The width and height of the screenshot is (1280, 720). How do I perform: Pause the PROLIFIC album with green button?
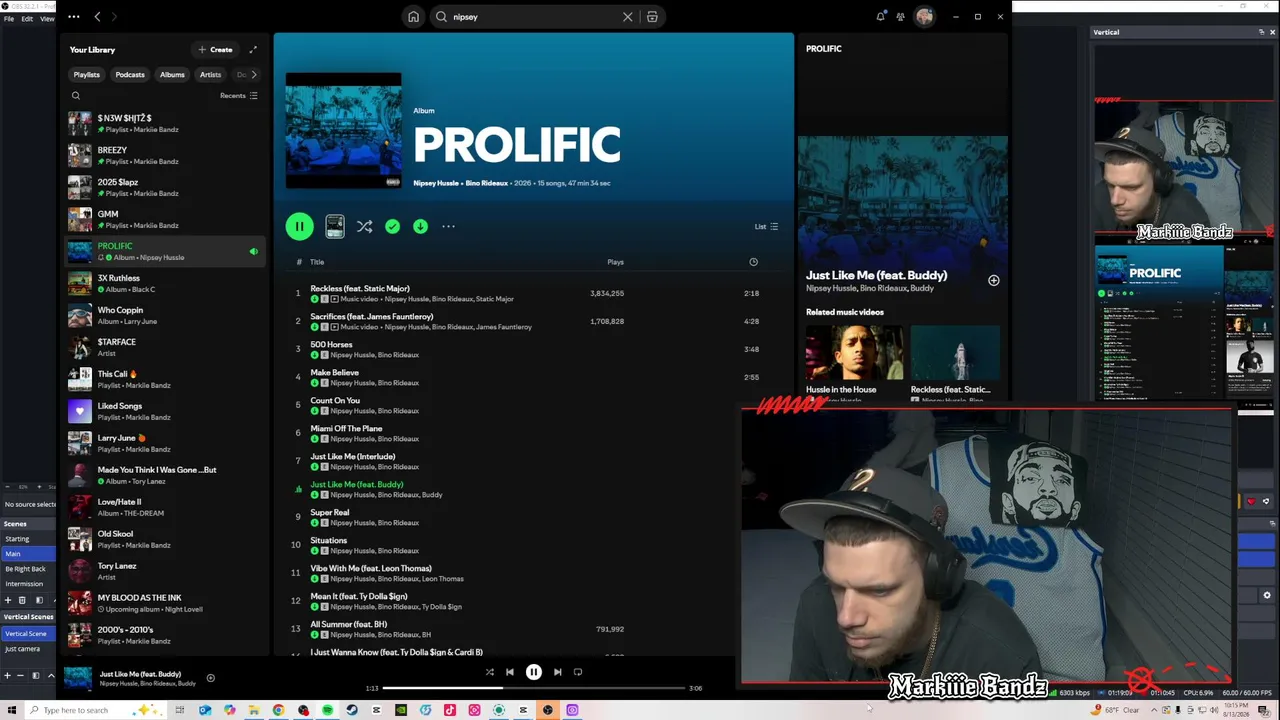tap(299, 227)
